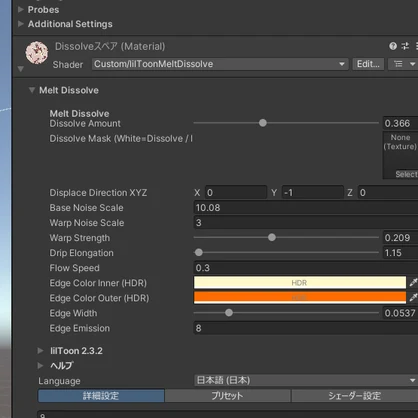Open material preset settings icon
418x418 pixels.
(405, 46)
